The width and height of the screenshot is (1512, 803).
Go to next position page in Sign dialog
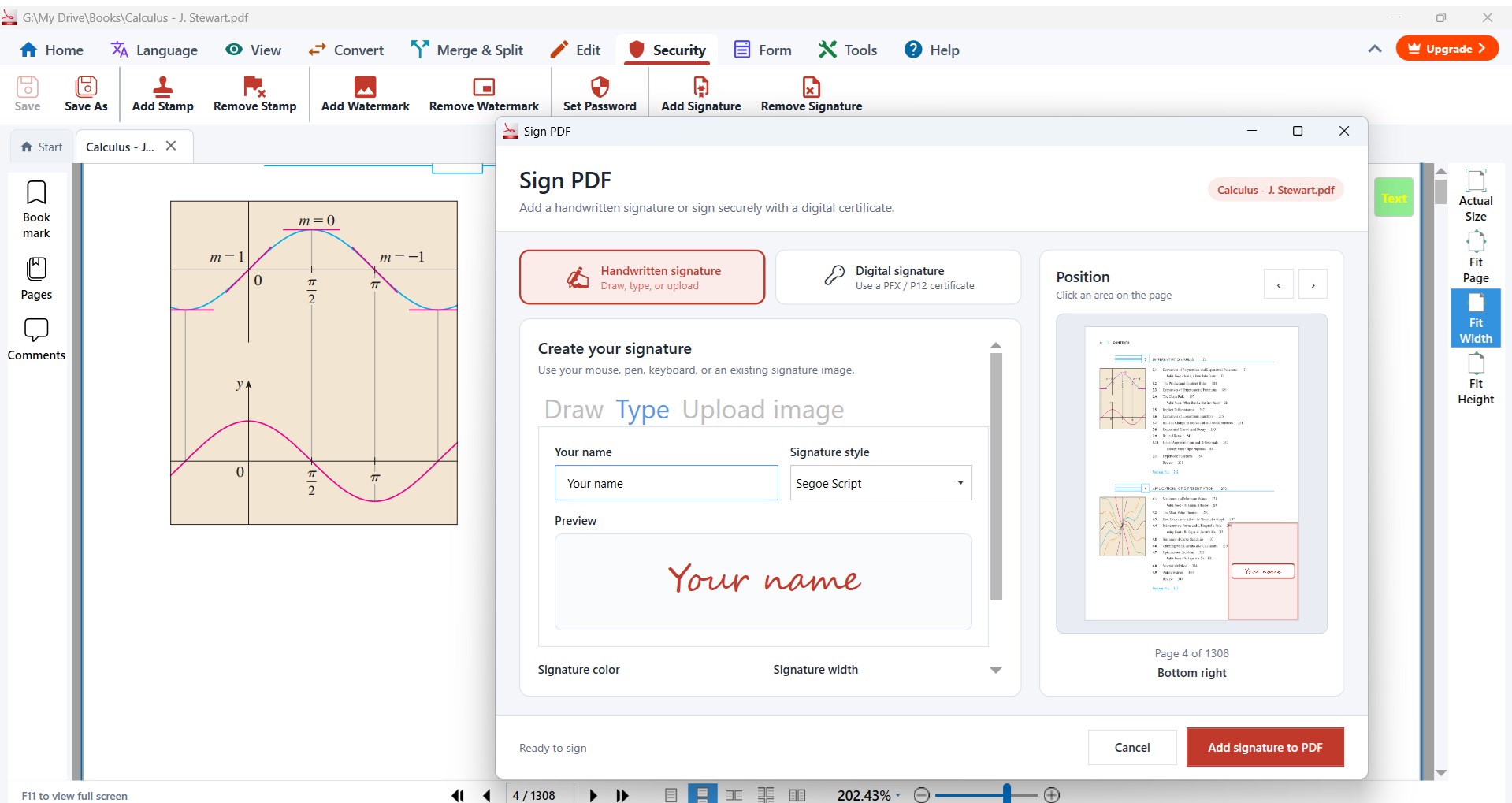click(x=1313, y=284)
